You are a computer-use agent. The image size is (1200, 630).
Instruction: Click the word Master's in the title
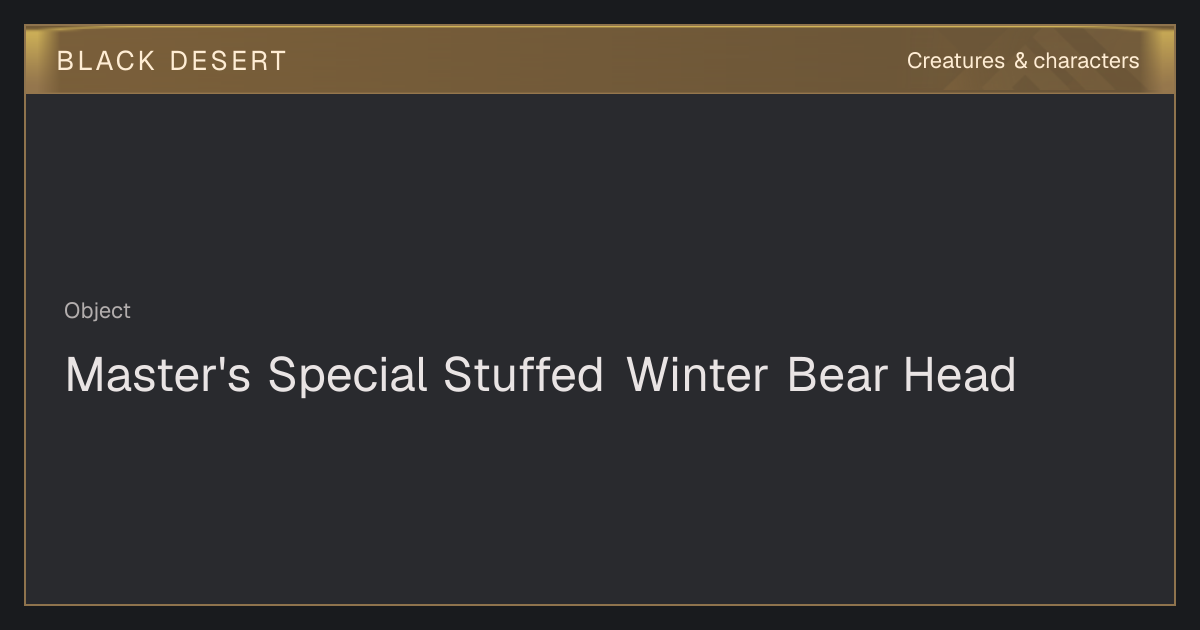pyautogui.click(x=158, y=375)
